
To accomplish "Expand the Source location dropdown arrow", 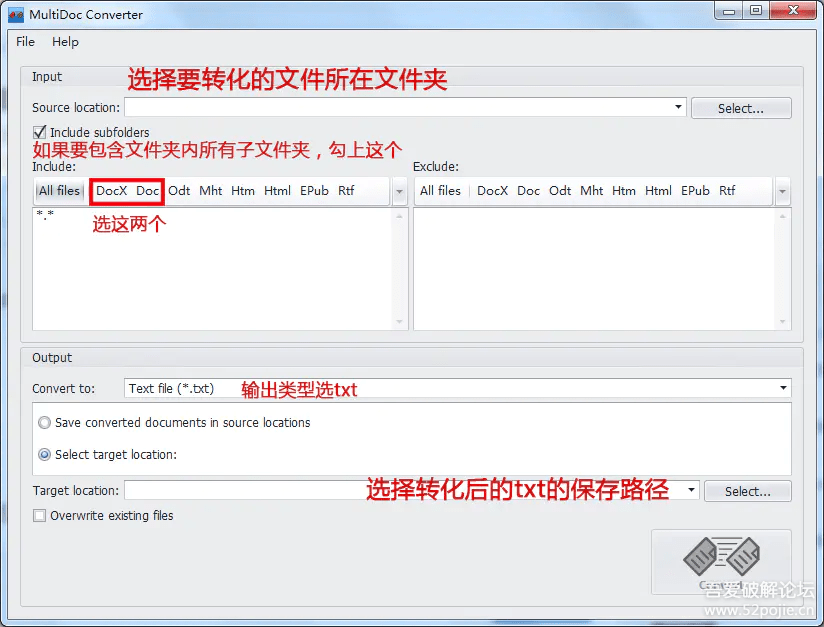I will [678, 107].
